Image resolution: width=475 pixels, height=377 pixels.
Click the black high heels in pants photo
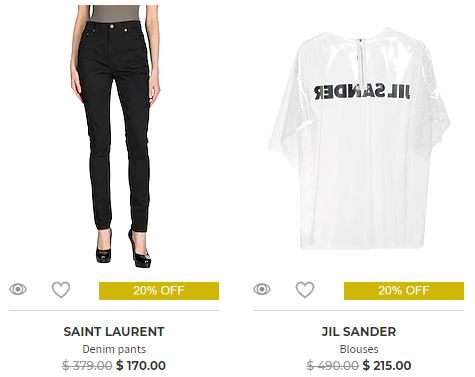coord(123,247)
